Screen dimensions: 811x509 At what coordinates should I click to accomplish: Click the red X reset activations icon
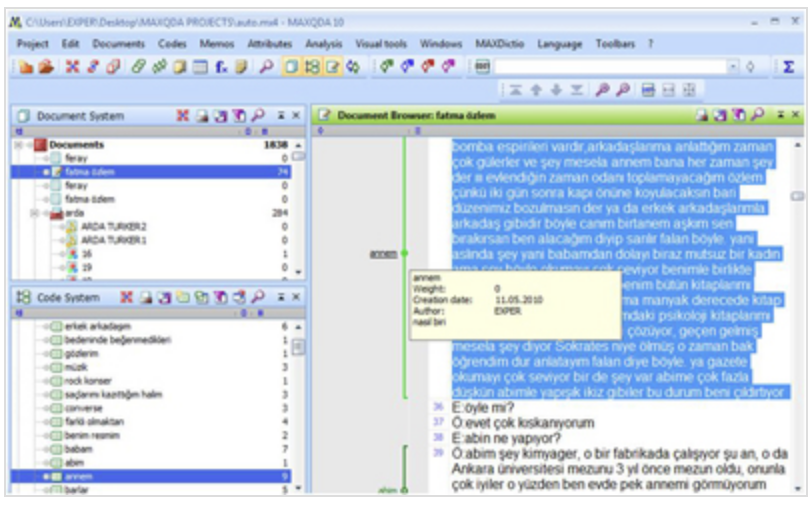pyautogui.click(x=72, y=67)
